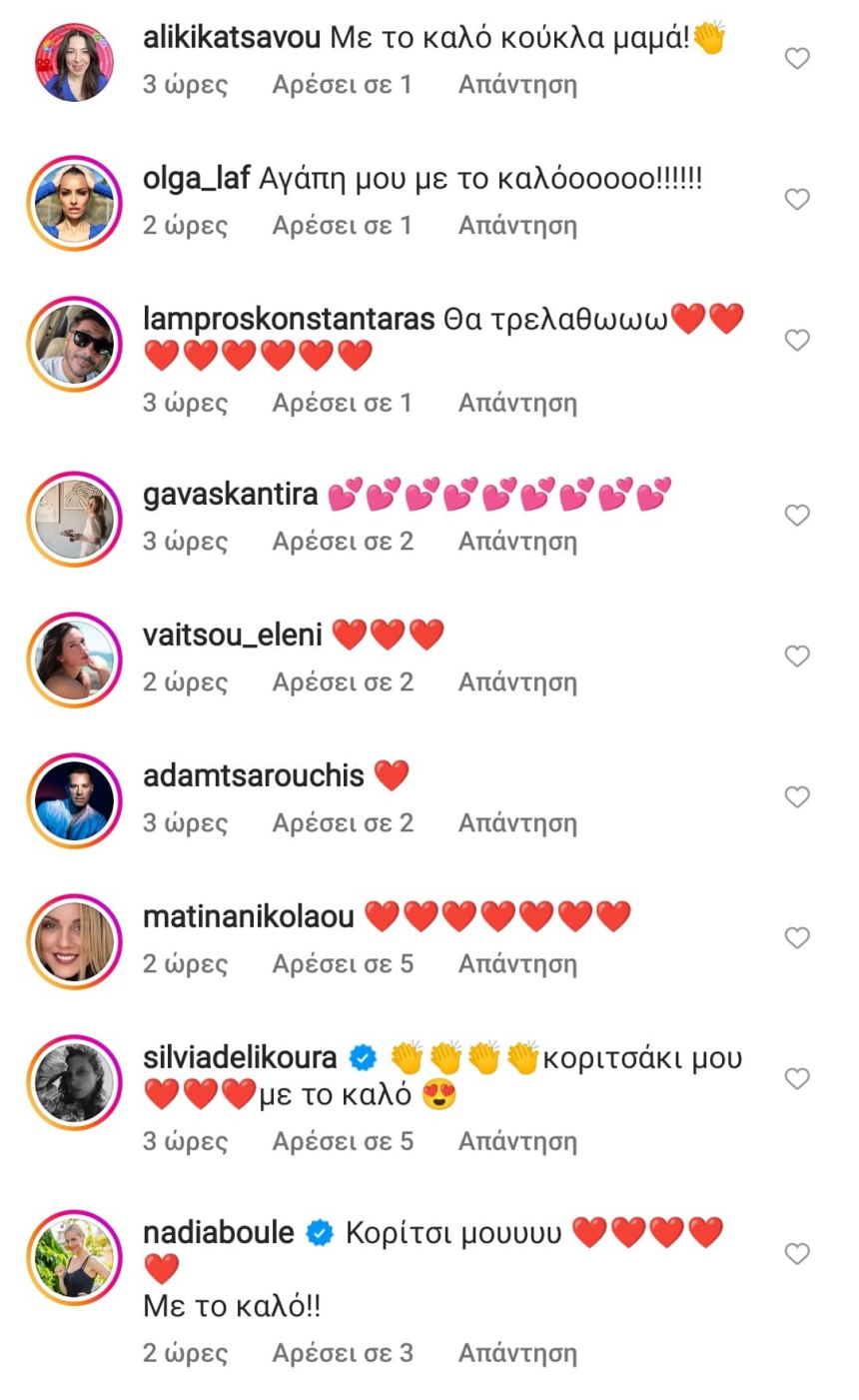This screenshot has height=1400, width=859.
Task: Reply to olga_laf via Απάντηση
Action: point(517,226)
